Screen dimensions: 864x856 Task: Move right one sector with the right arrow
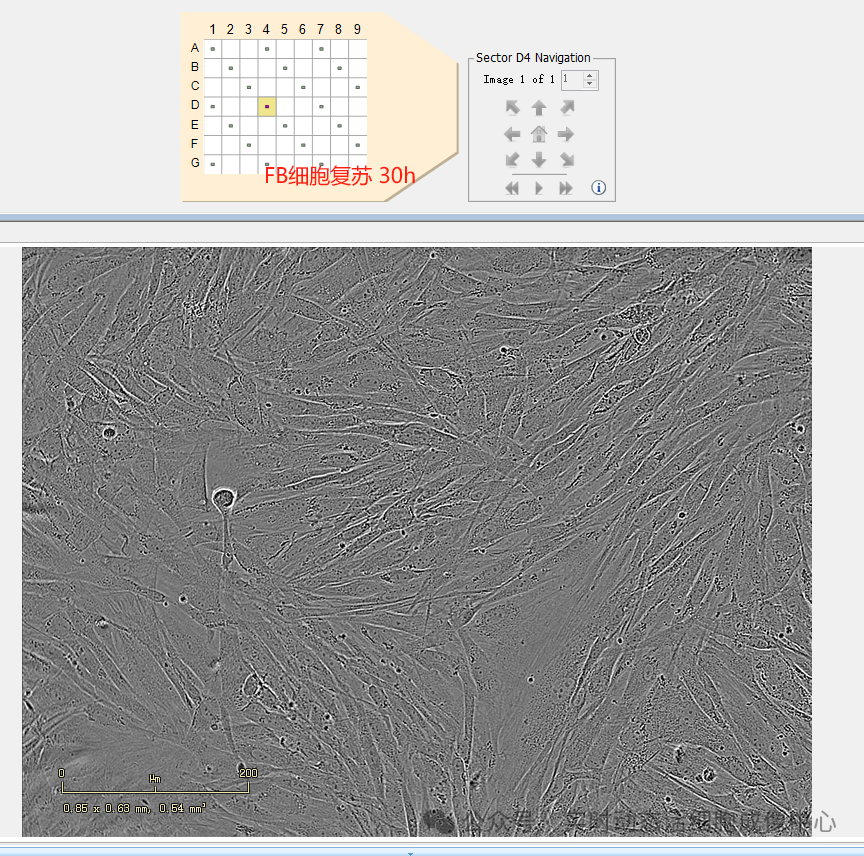pos(566,134)
